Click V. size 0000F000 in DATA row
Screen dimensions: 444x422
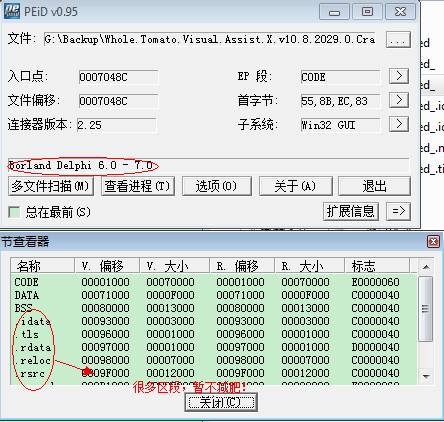[x=170, y=295]
